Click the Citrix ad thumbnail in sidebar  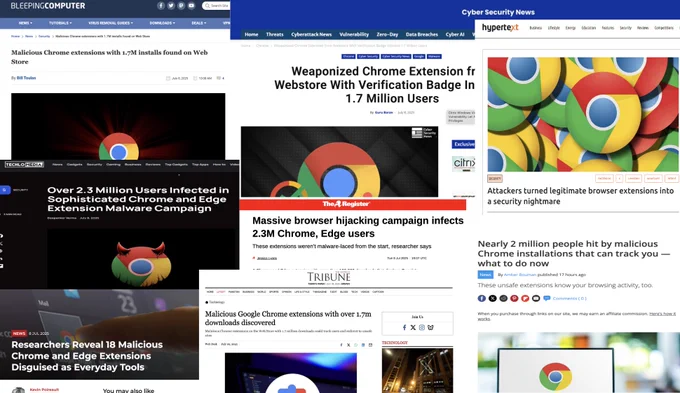464,164
